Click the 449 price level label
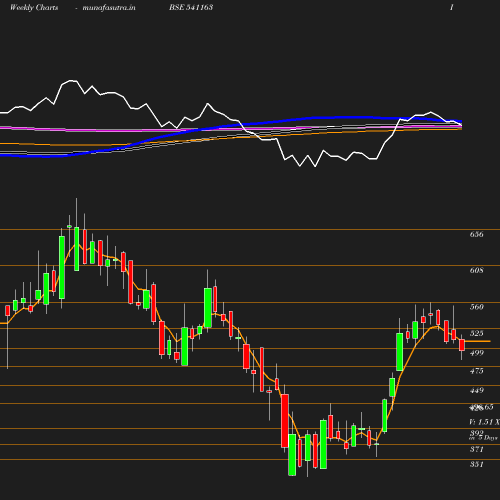500x500 pixels. (x=476, y=390)
